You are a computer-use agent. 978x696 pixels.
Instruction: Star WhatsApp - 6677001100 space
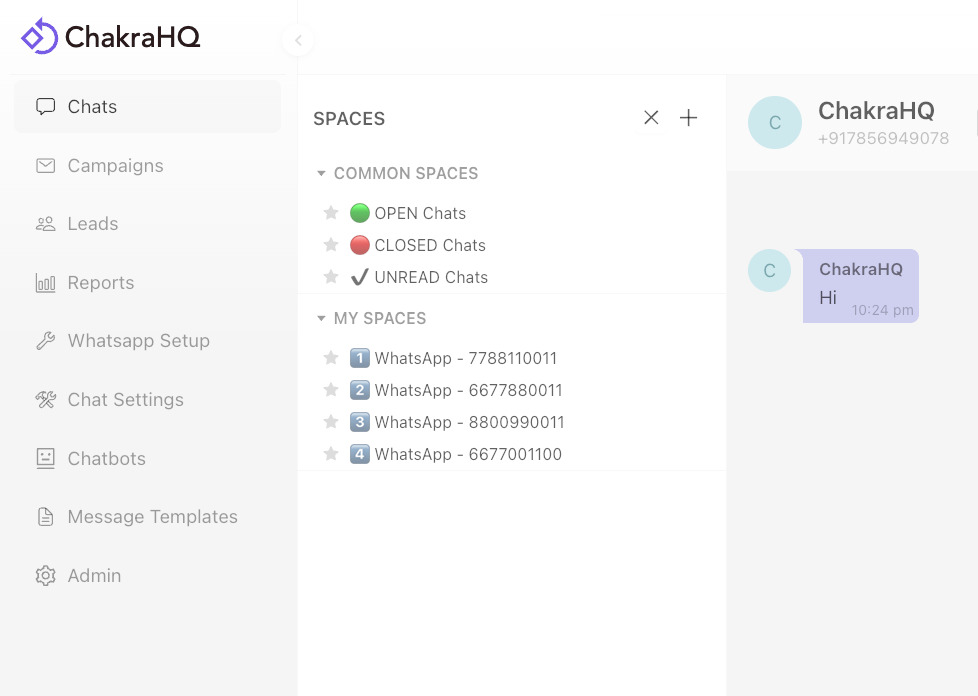click(x=331, y=453)
